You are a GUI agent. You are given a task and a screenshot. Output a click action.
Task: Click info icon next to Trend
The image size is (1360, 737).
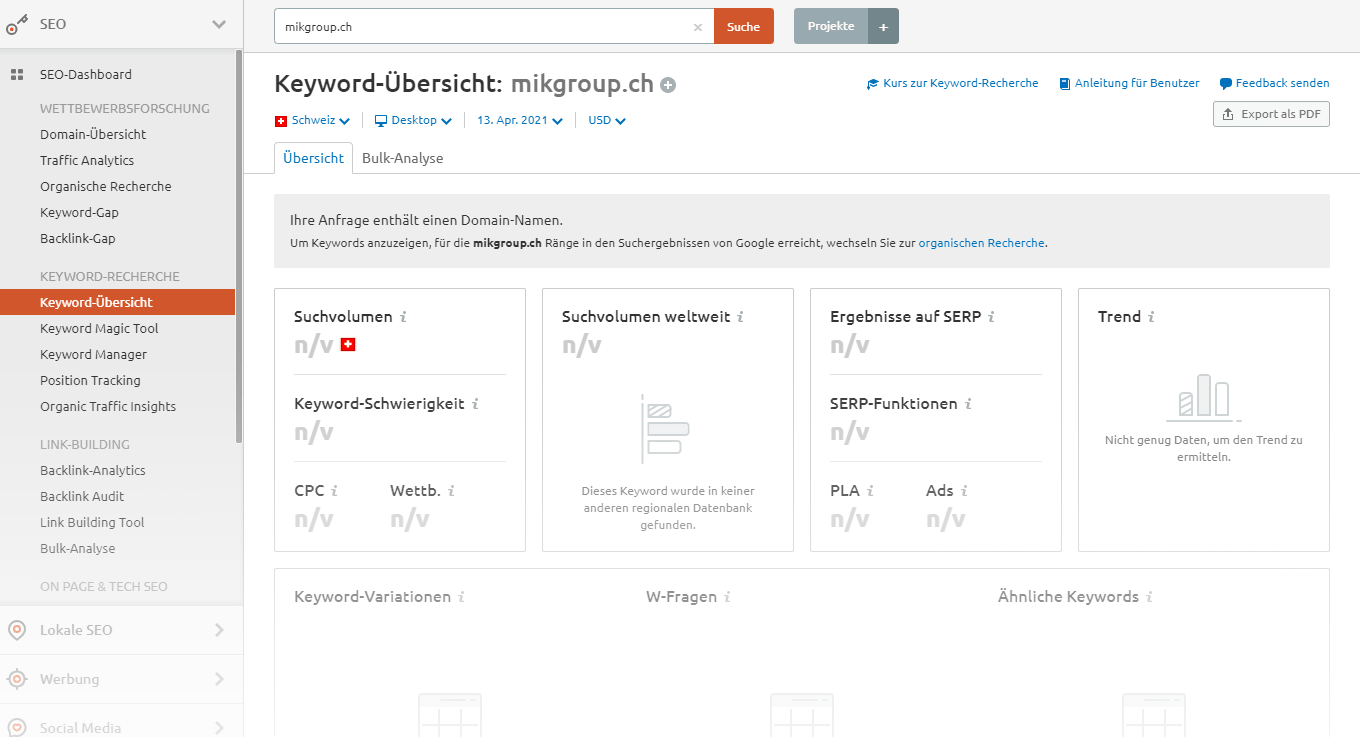pos(1151,317)
